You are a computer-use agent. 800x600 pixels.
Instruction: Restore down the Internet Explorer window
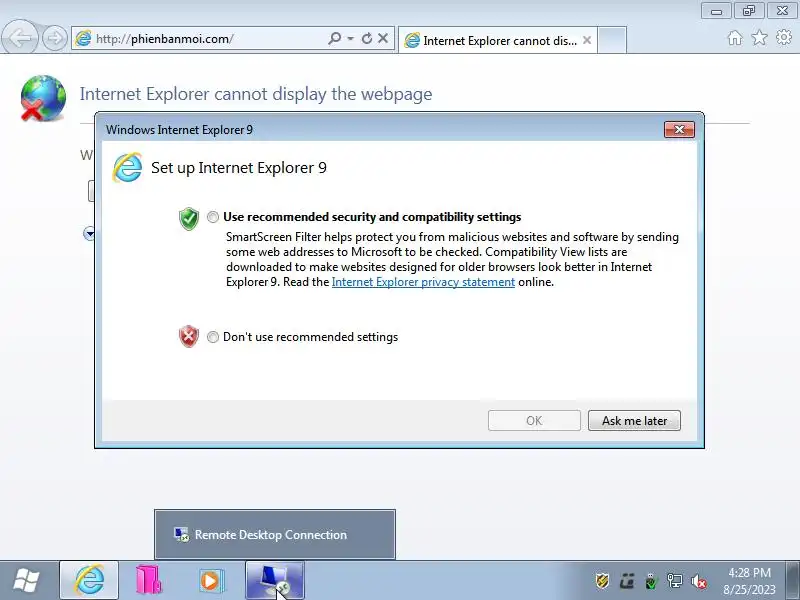(x=748, y=11)
